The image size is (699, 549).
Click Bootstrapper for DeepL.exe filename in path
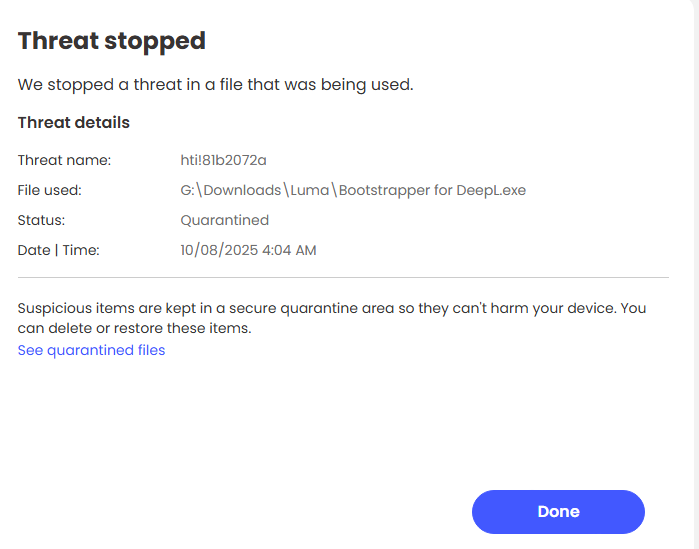(432, 190)
